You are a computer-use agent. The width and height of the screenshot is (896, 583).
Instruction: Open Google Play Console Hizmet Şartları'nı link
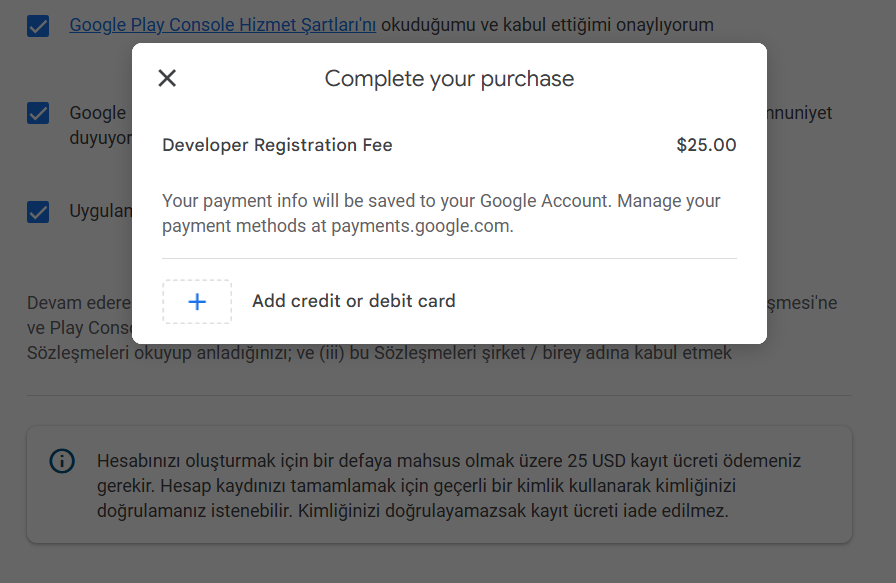pos(223,25)
